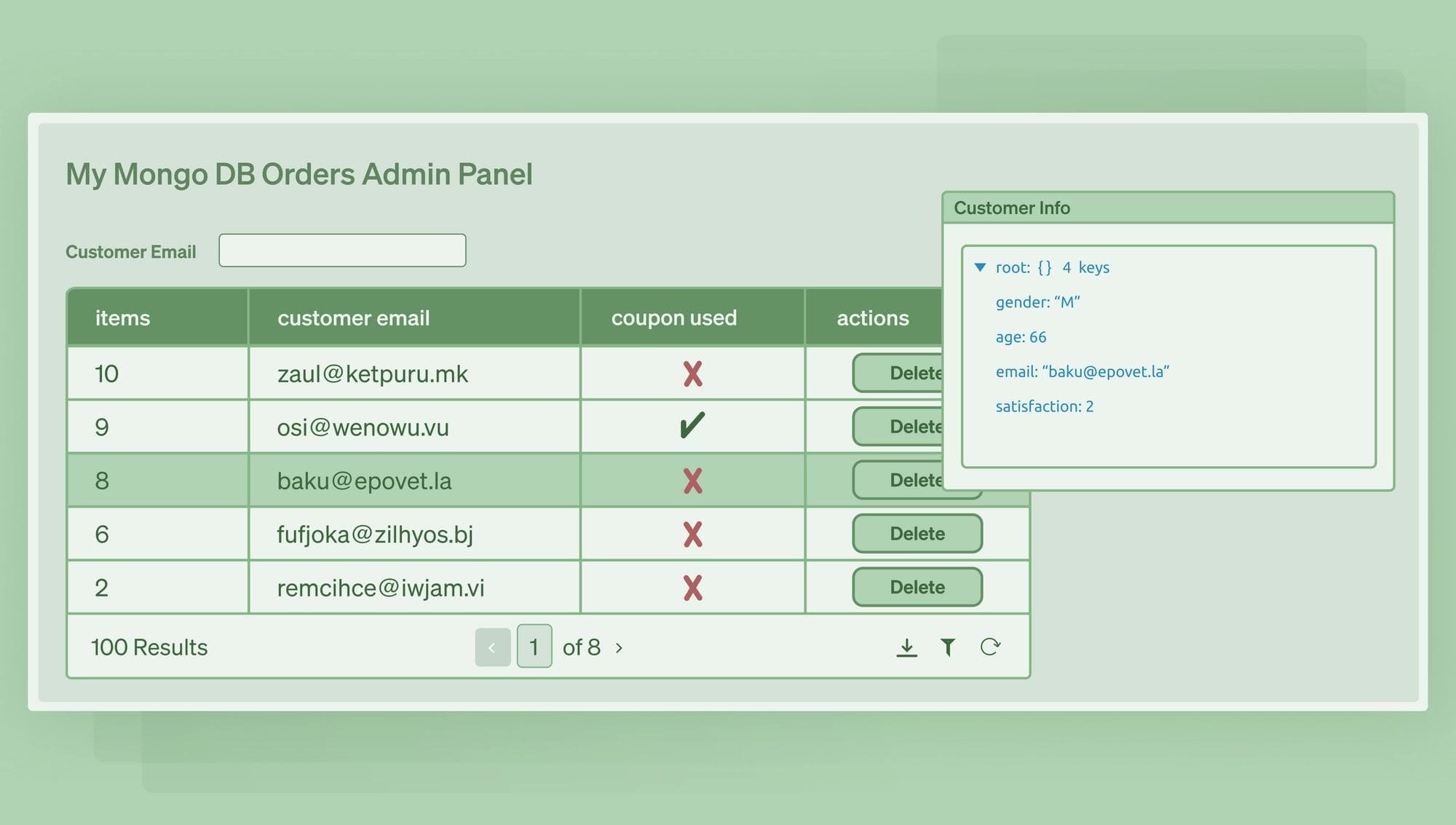
Task: Toggle coupon status for baku@epovet.la
Action: point(692,480)
